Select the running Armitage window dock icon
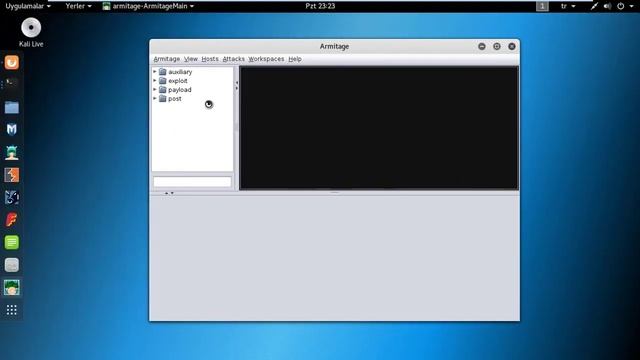640x360 pixels. coord(12,288)
